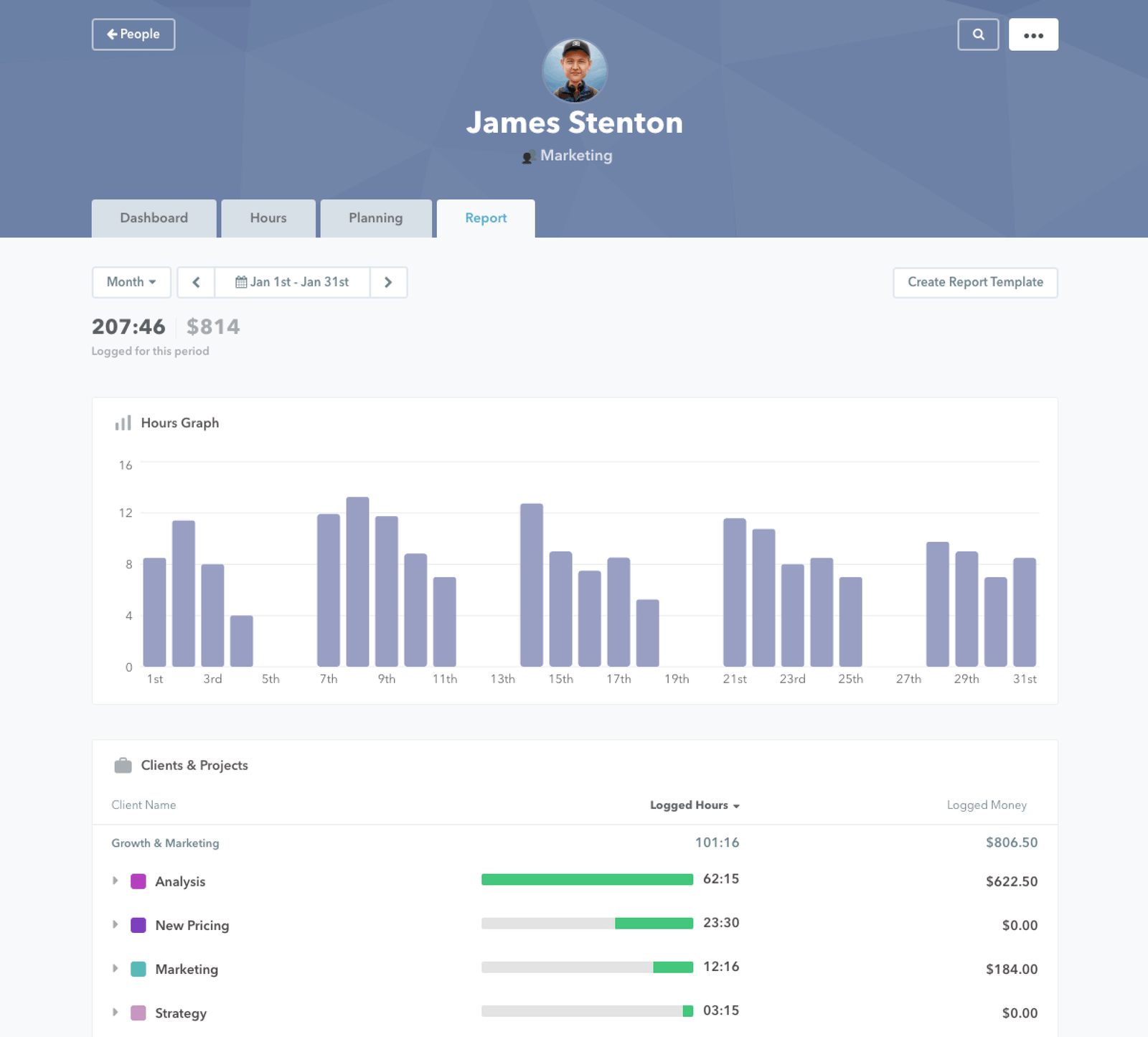Open the Month period dropdown

(x=131, y=282)
